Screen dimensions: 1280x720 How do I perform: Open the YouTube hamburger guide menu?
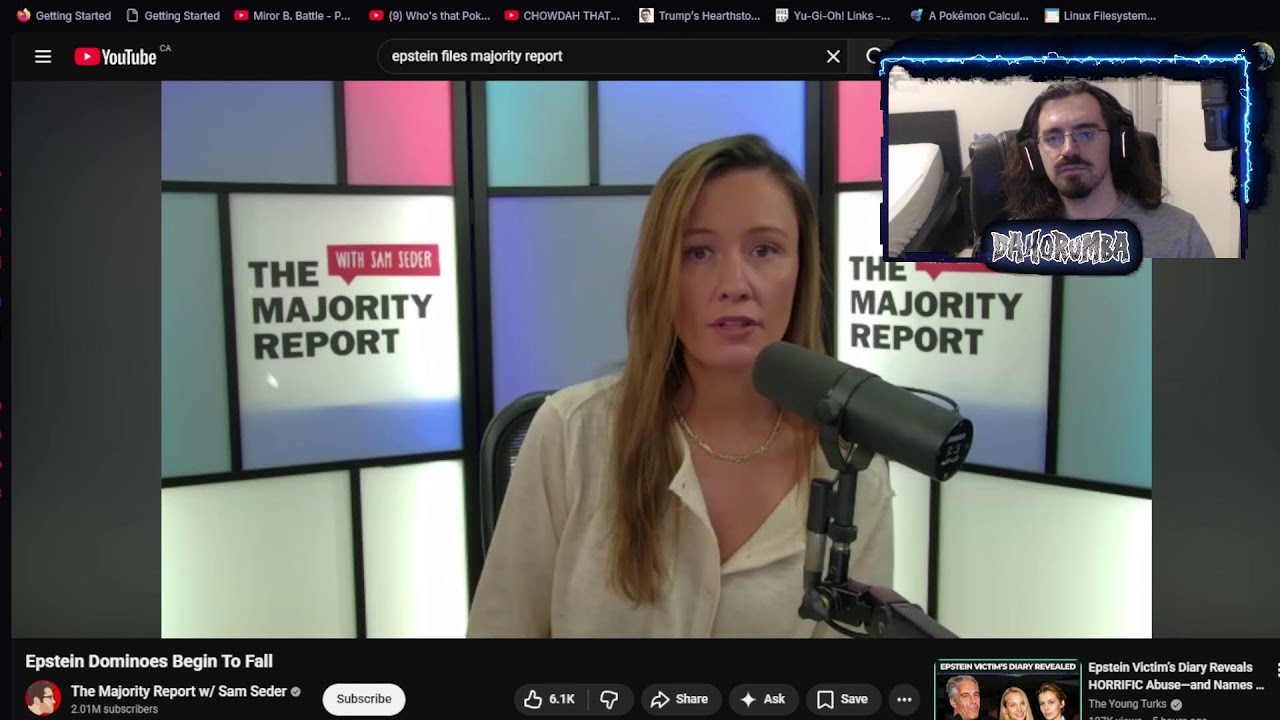43,57
